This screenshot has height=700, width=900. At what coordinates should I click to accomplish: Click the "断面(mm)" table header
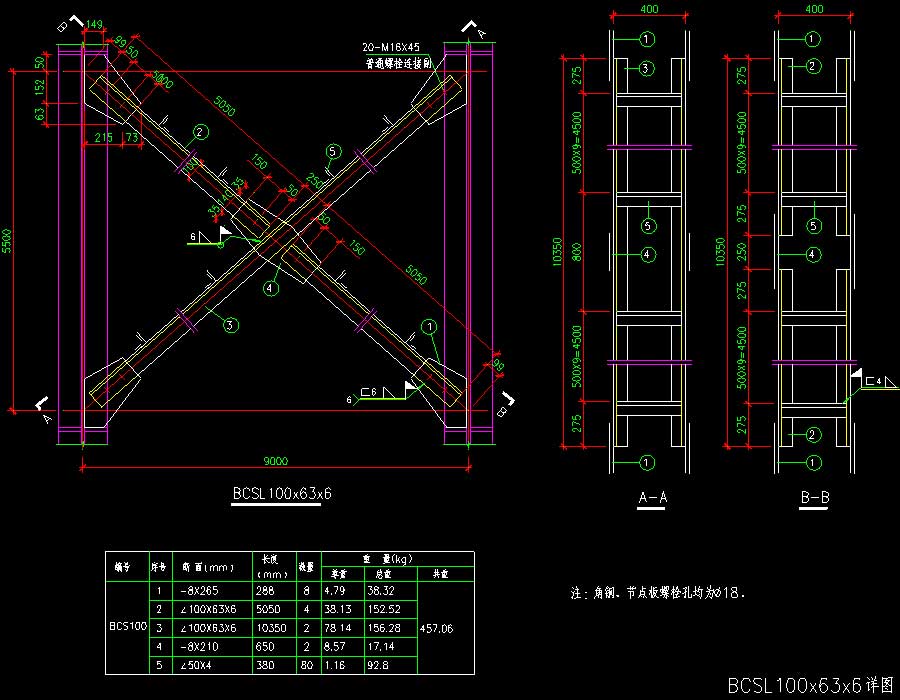pyautogui.click(x=208, y=567)
